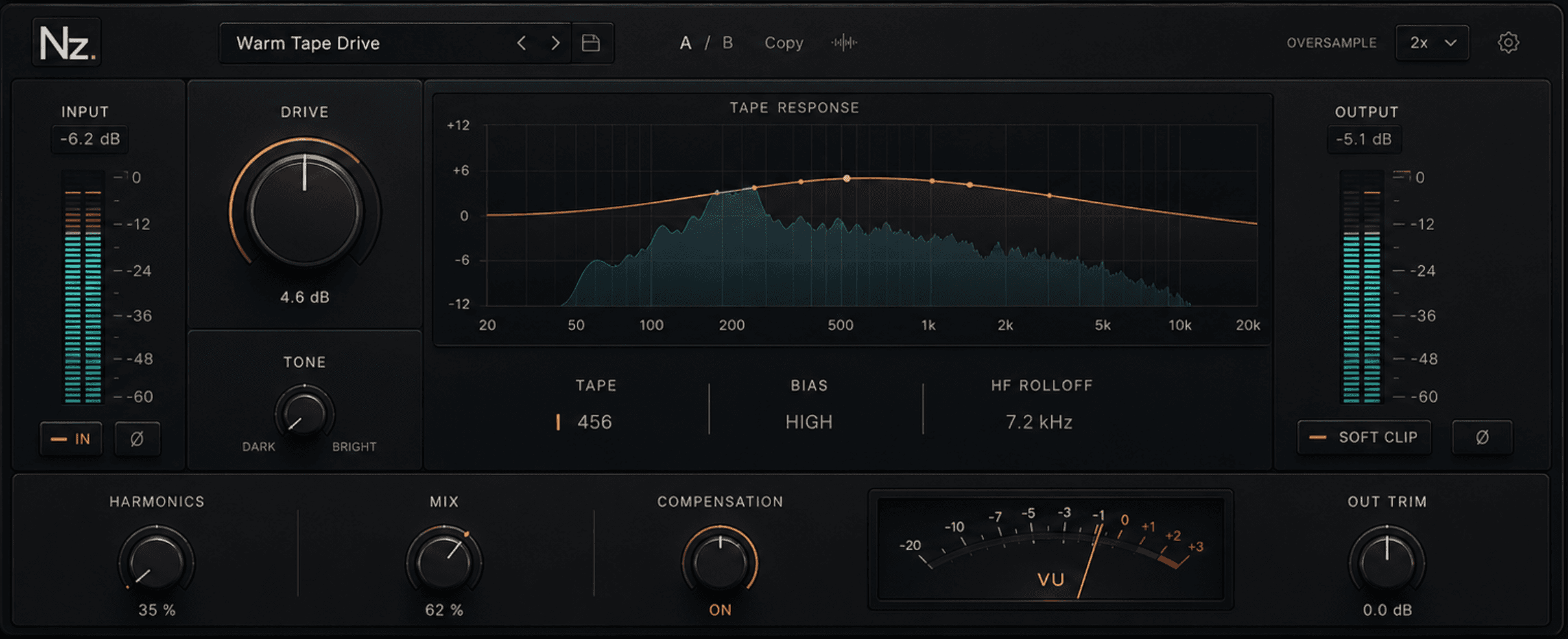The height and width of the screenshot is (639, 1568).
Task: Click the Drive 4.6 dB value
Action: tap(305, 297)
